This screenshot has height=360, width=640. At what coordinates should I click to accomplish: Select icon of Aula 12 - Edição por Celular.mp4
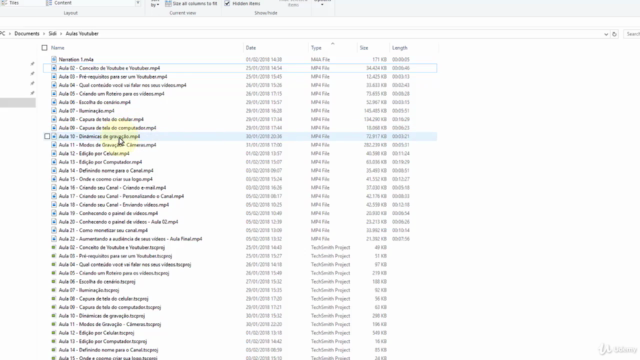click(x=54, y=153)
